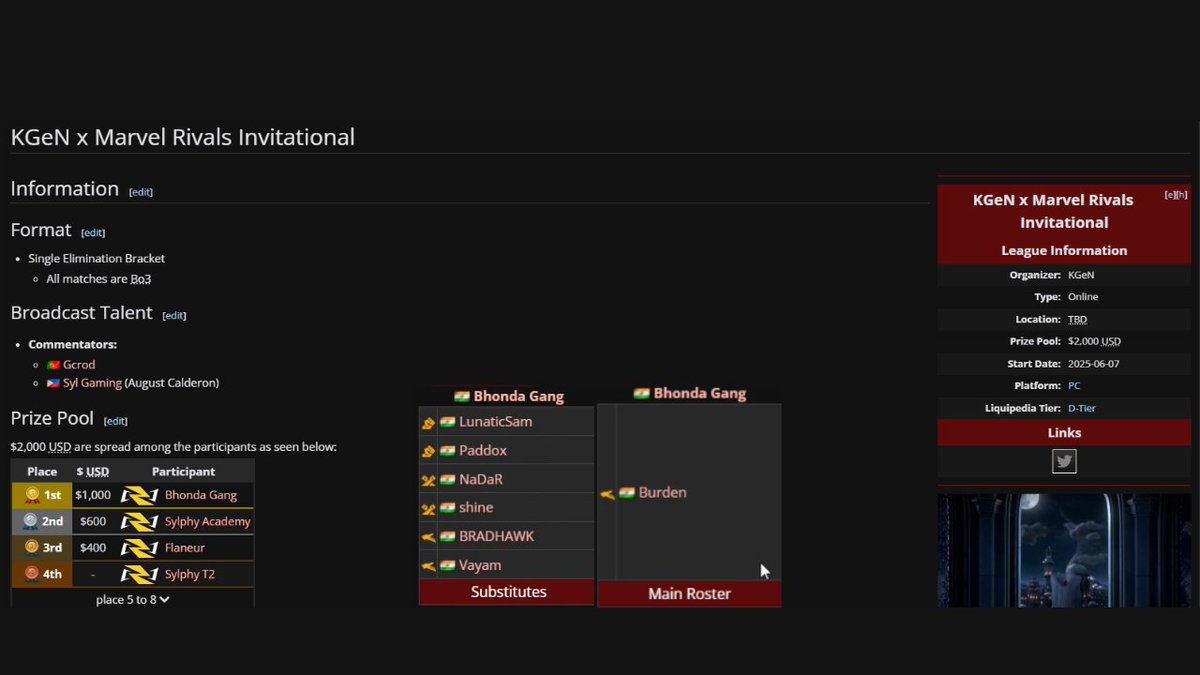Click the role icon beside BRADHAWK
Viewport: 1200px width, 675px height.
point(428,537)
